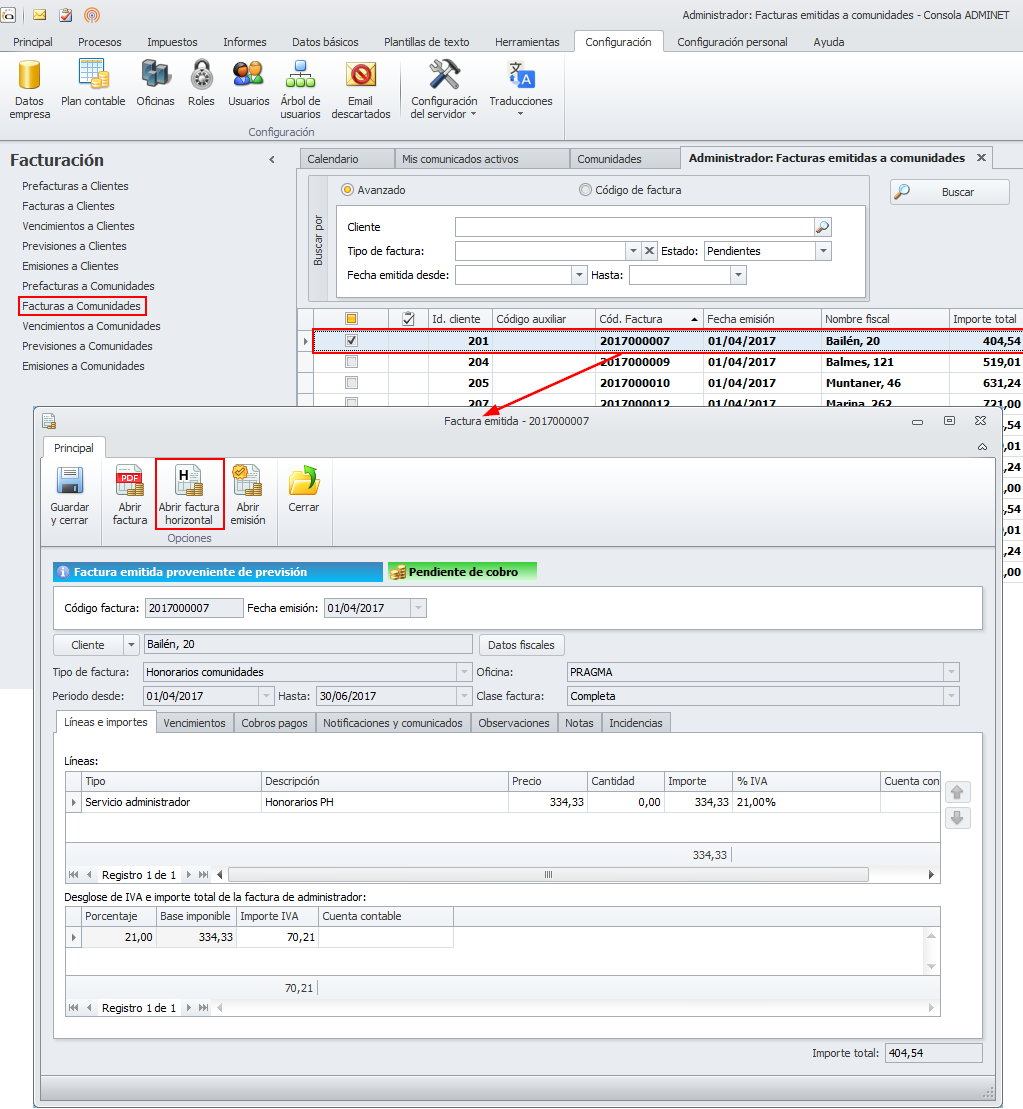
Task: Open Email descartados icon
Action: point(360,76)
